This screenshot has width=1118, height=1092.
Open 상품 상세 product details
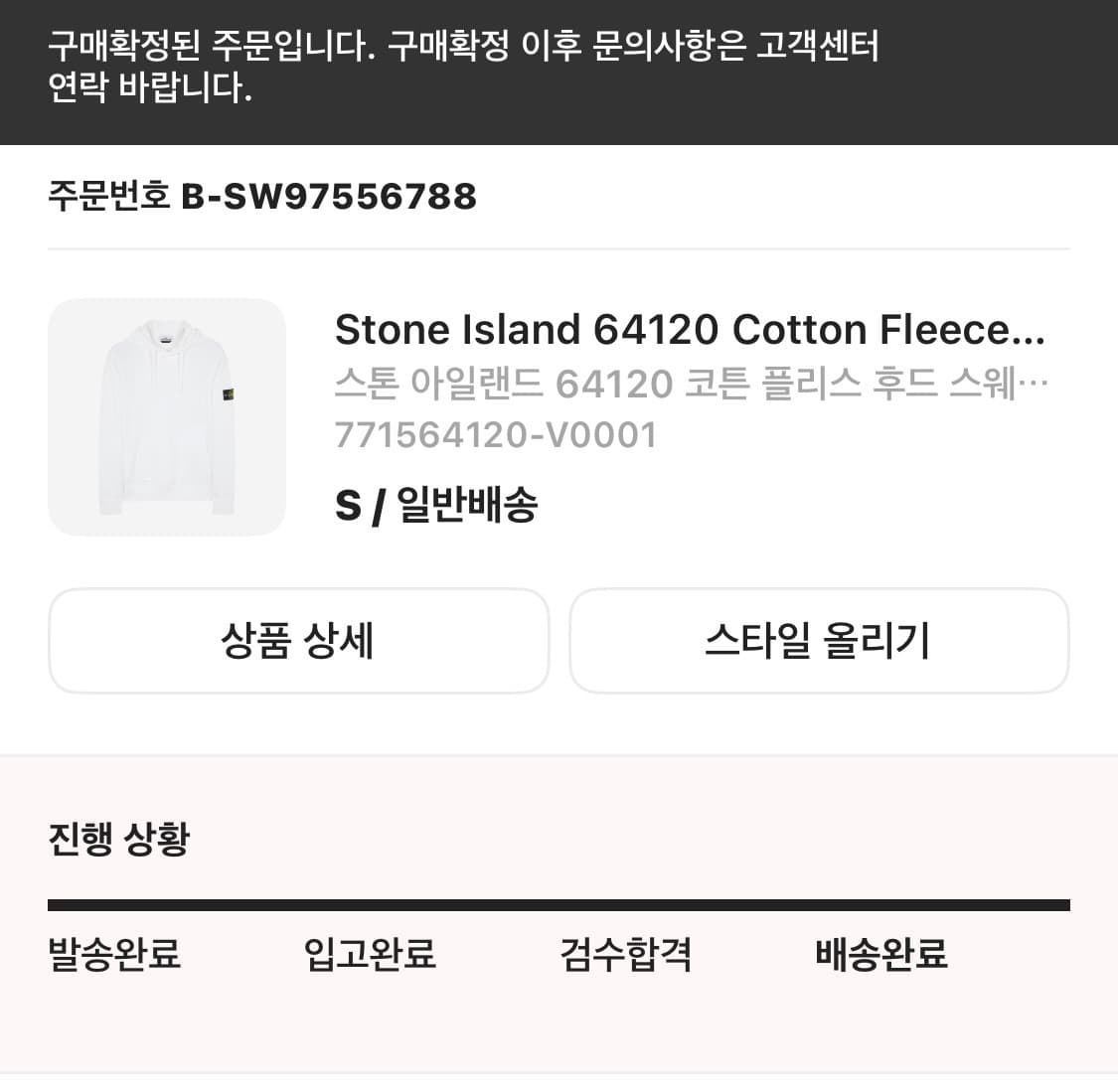click(298, 641)
